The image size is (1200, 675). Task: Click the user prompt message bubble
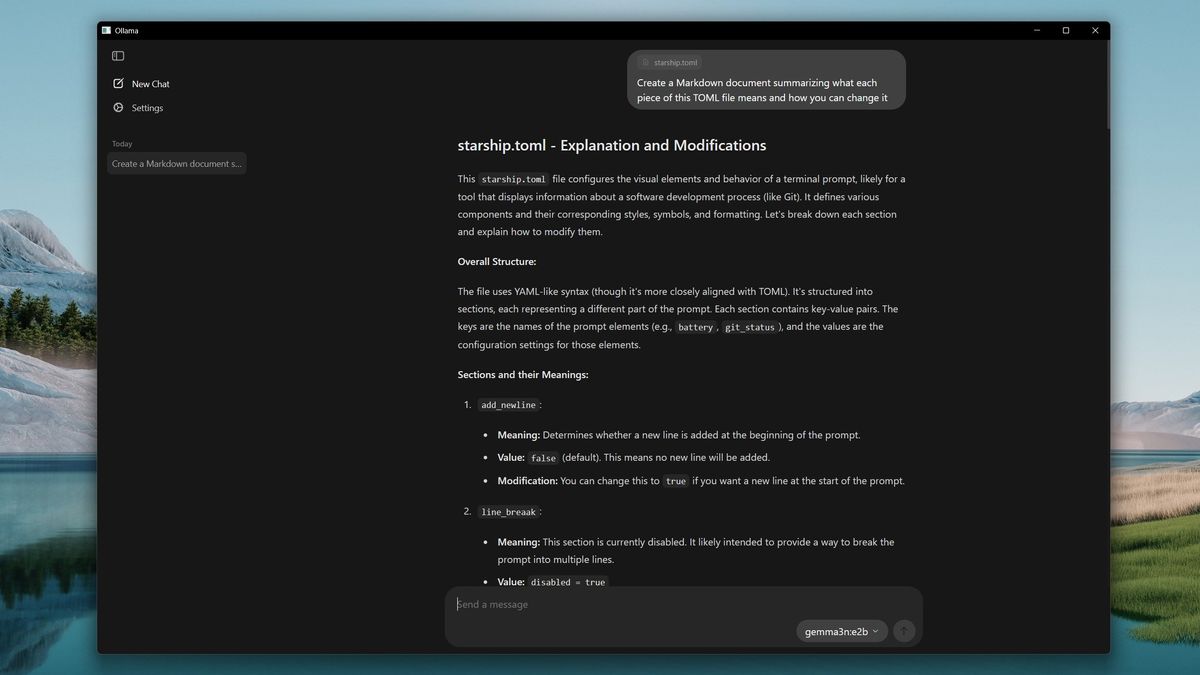766,90
